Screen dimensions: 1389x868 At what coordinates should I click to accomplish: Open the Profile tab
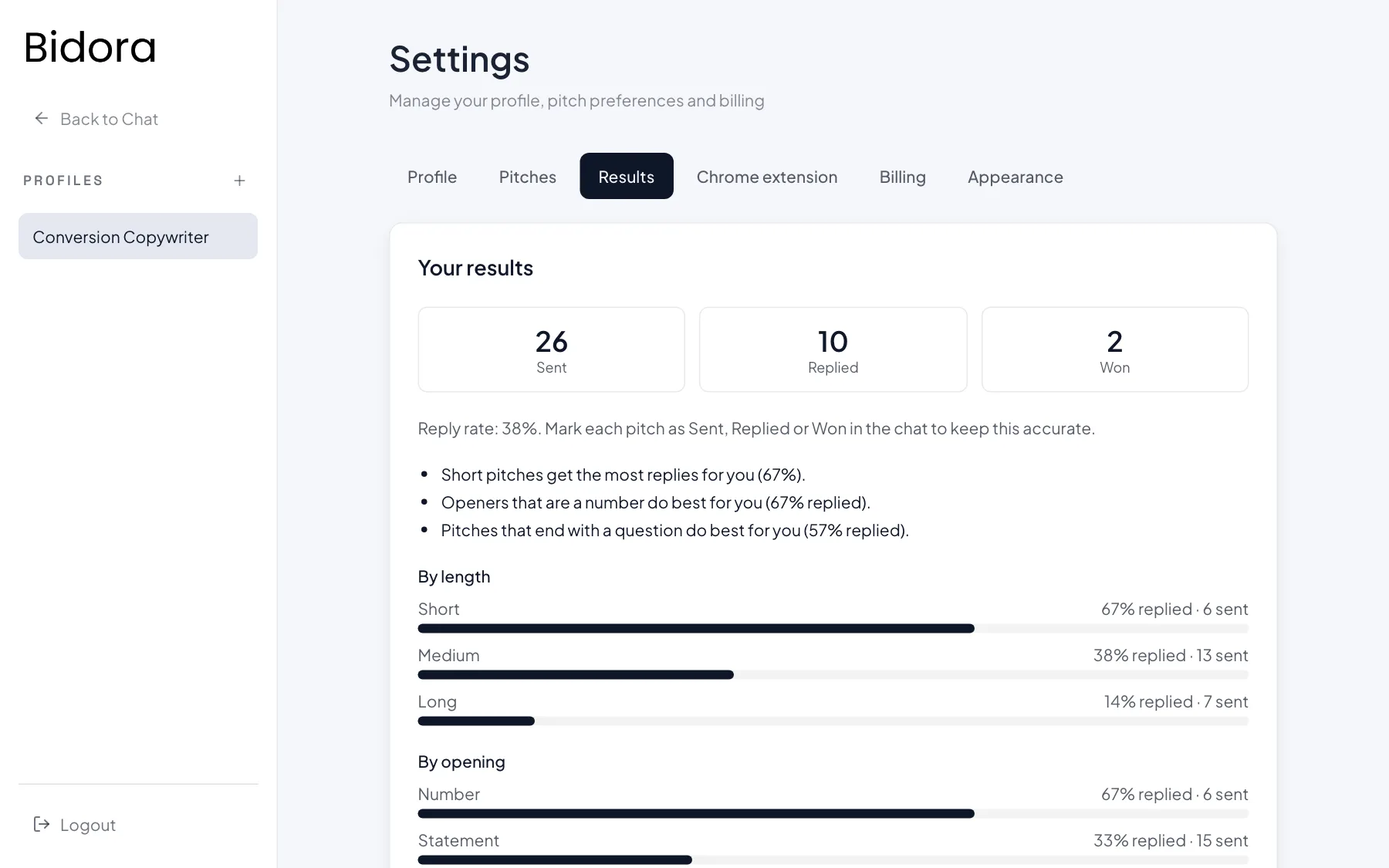pyautogui.click(x=432, y=177)
